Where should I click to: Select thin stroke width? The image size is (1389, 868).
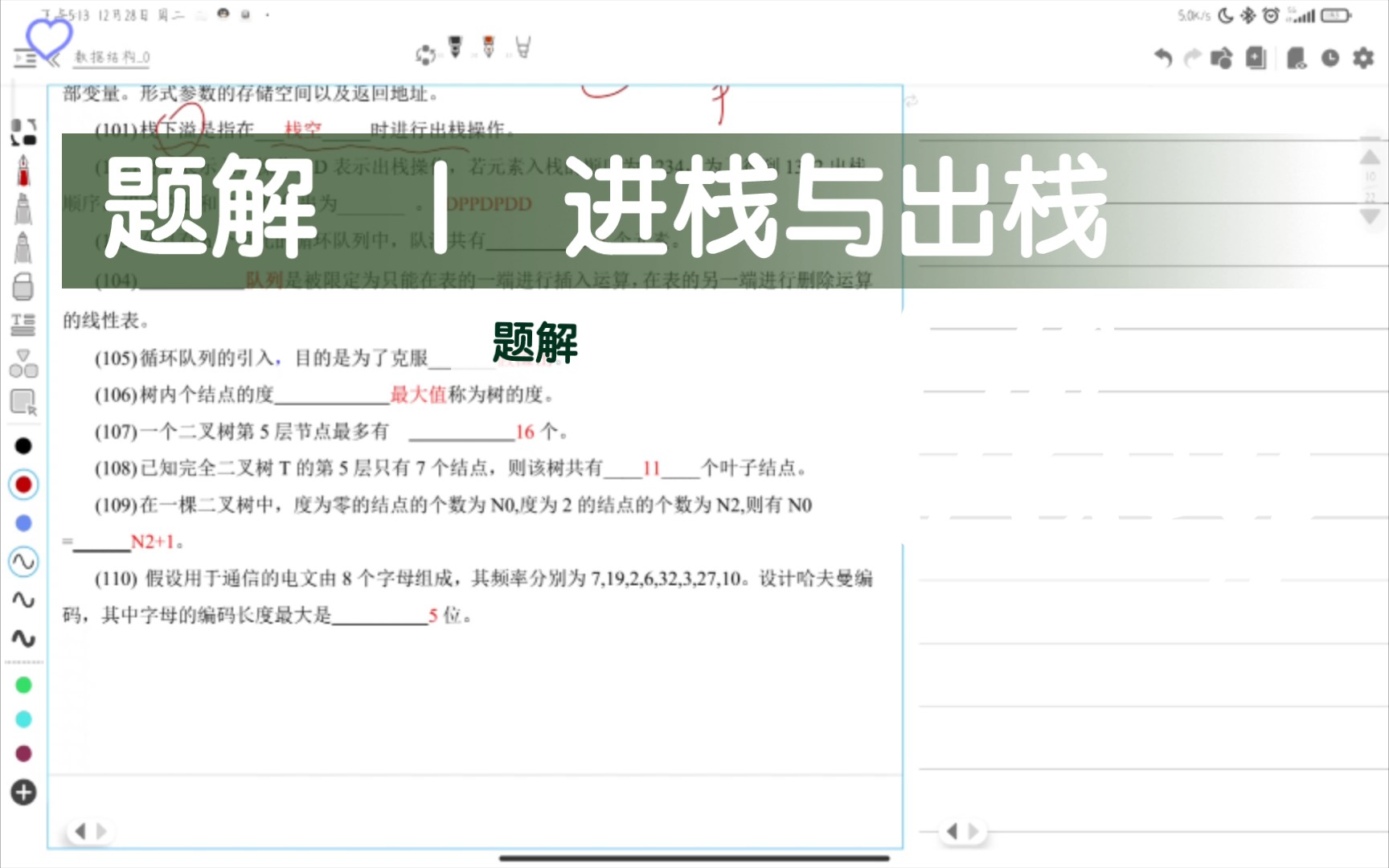coord(23,561)
